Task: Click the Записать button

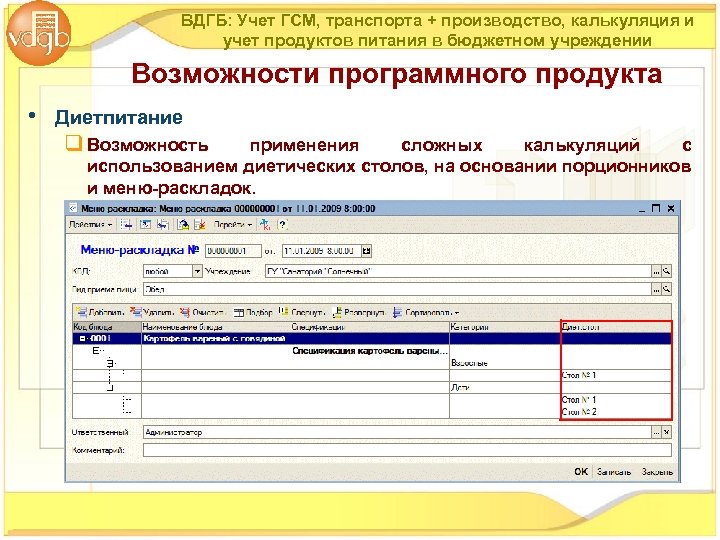Action: pos(614,472)
